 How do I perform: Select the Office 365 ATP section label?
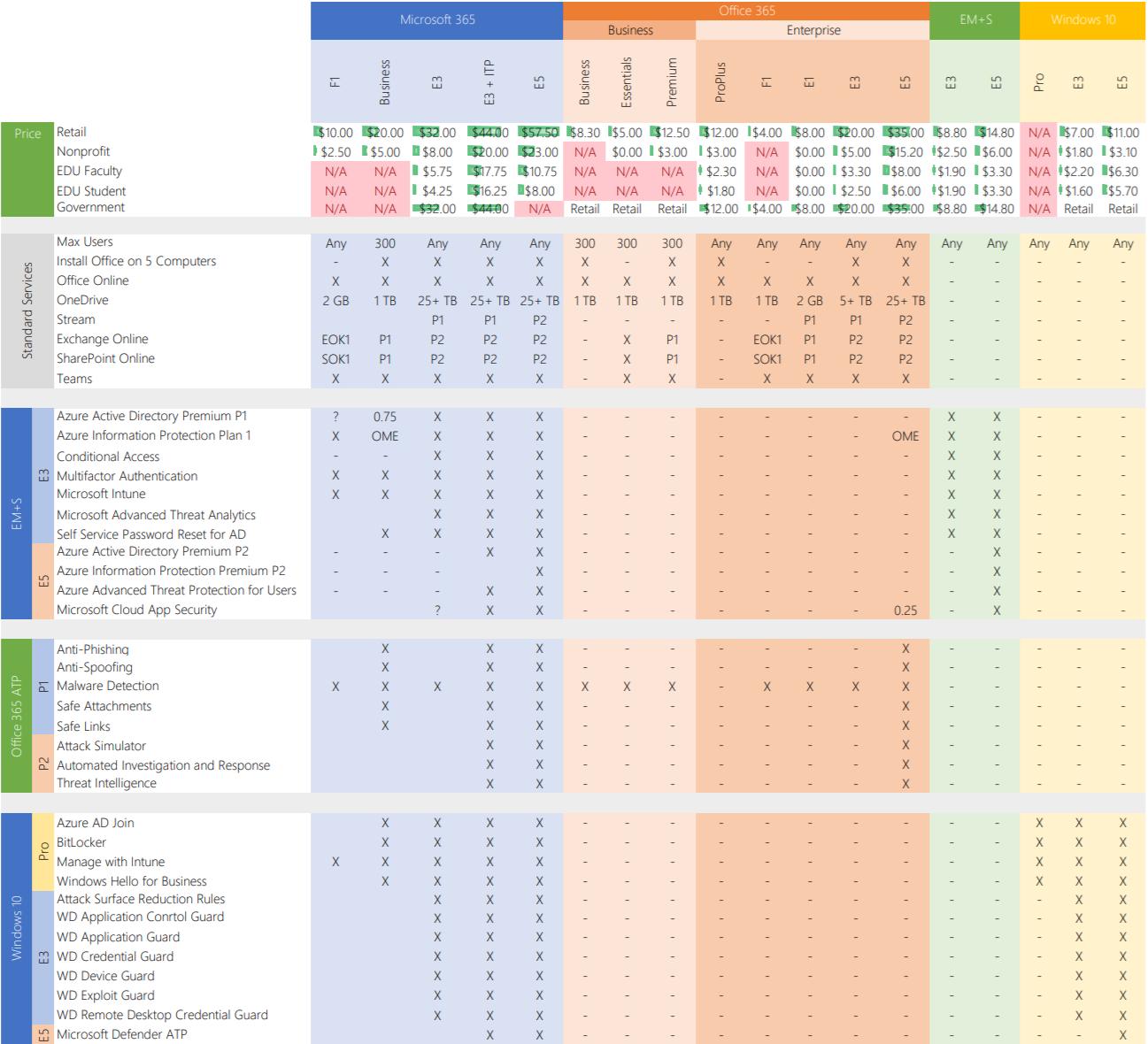pyautogui.click(x=16, y=715)
